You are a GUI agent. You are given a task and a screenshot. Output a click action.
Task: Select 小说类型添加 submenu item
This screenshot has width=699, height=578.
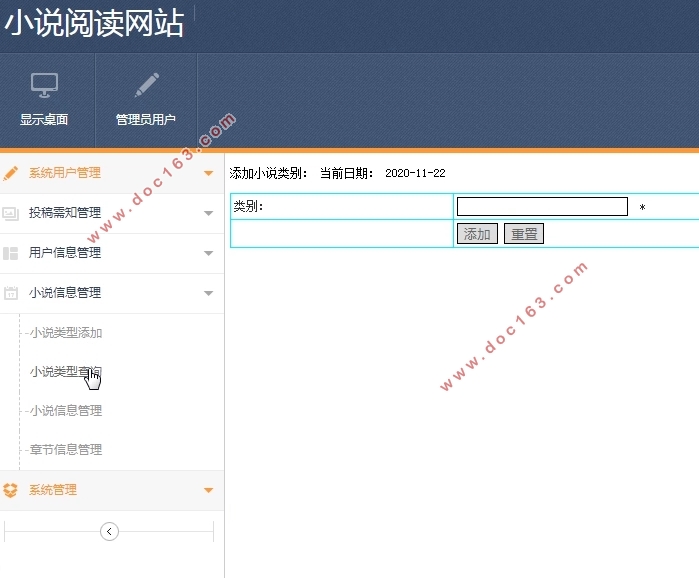[x=66, y=332]
